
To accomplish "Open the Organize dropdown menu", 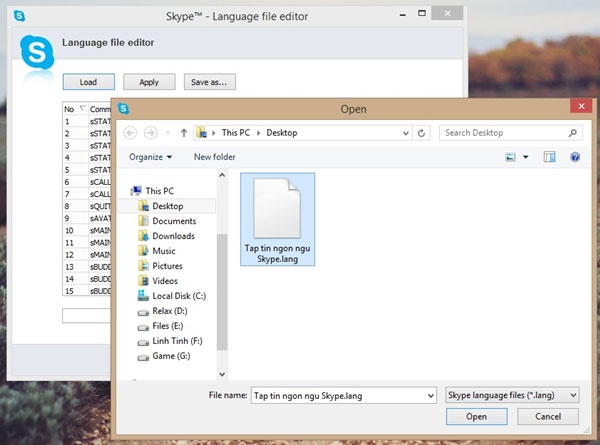I will click(150, 157).
